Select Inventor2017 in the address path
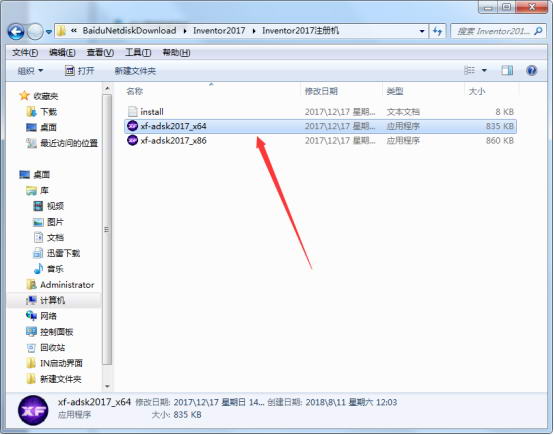The image size is (554, 435). click(219, 31)
